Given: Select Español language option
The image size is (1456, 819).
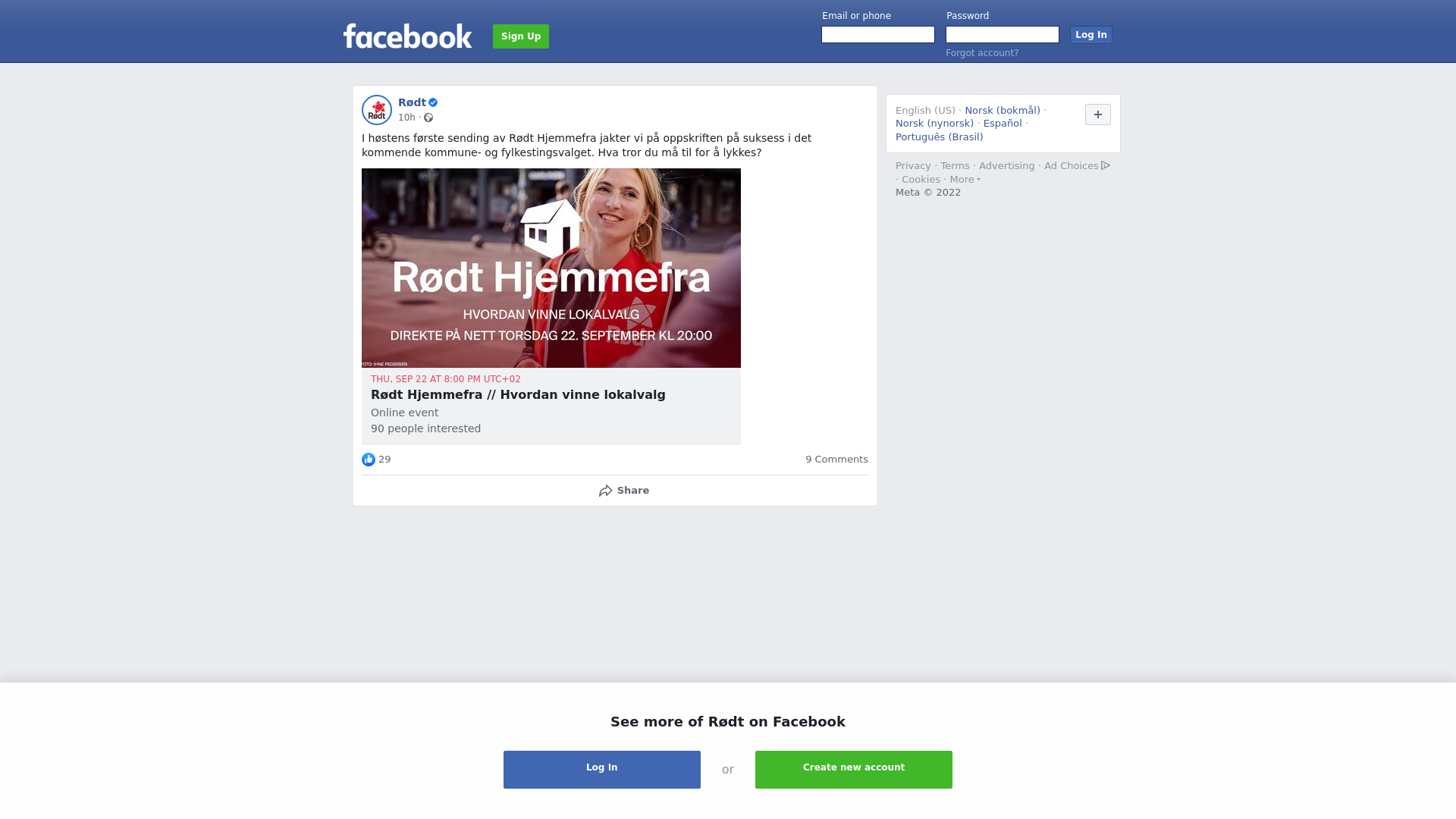Looking at the screenshot, I should (1003, 124).
